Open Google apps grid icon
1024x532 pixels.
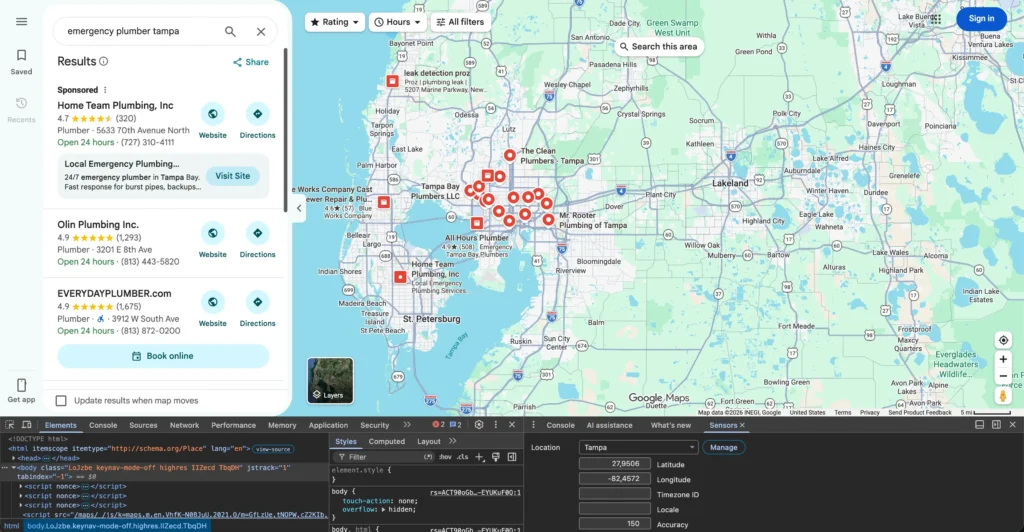click(936, 19)
